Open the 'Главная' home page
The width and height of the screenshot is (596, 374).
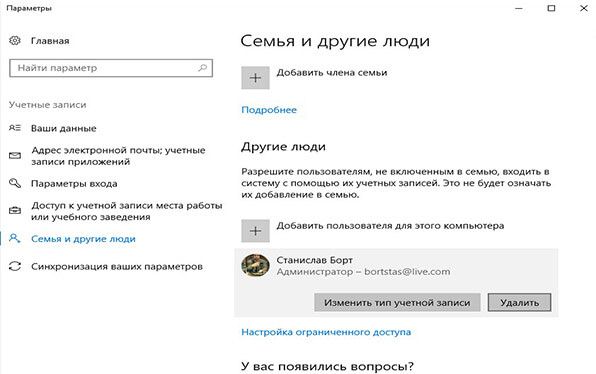coord(50,41)
